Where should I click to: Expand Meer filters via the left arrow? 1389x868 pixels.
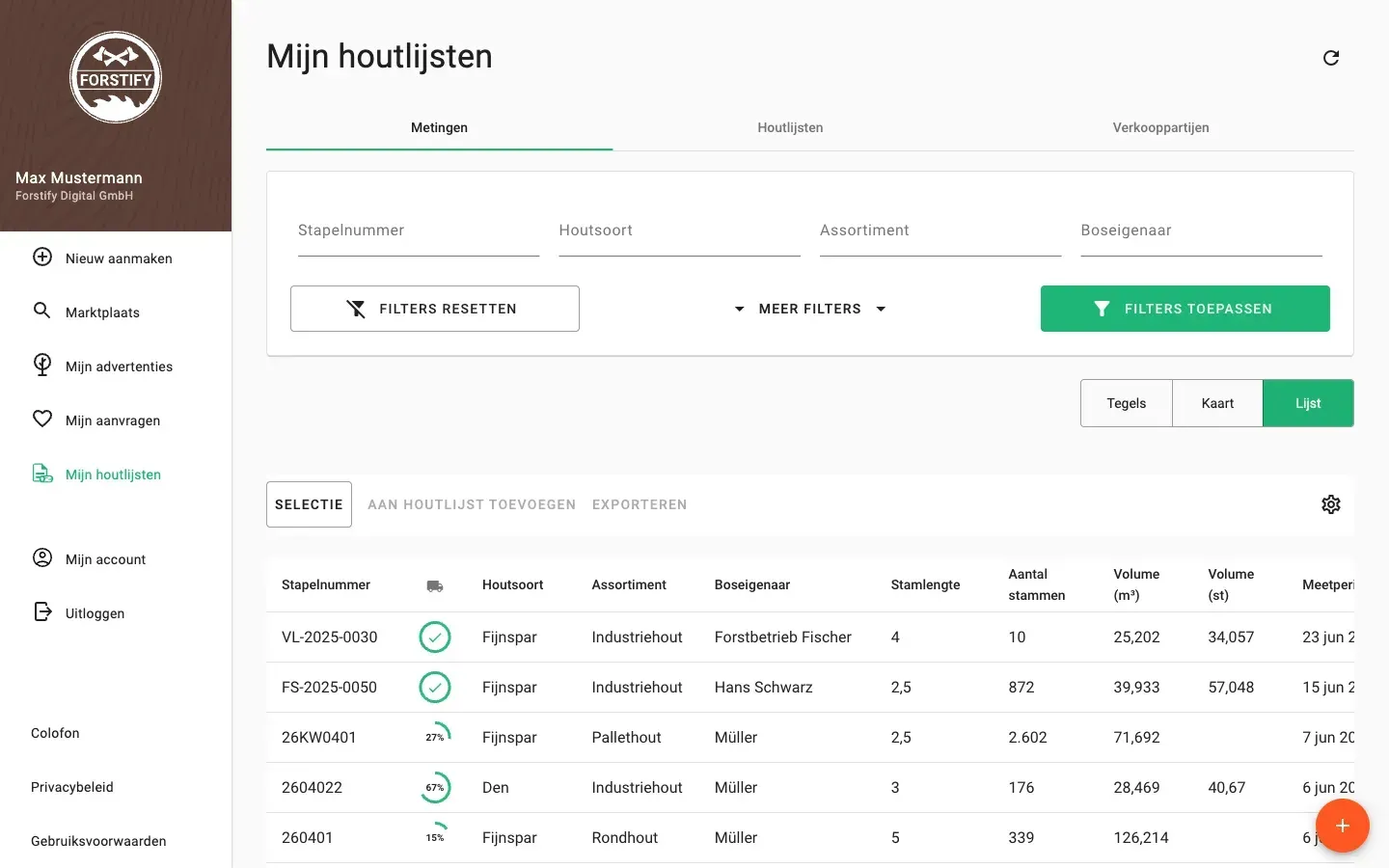pos(739,309)
